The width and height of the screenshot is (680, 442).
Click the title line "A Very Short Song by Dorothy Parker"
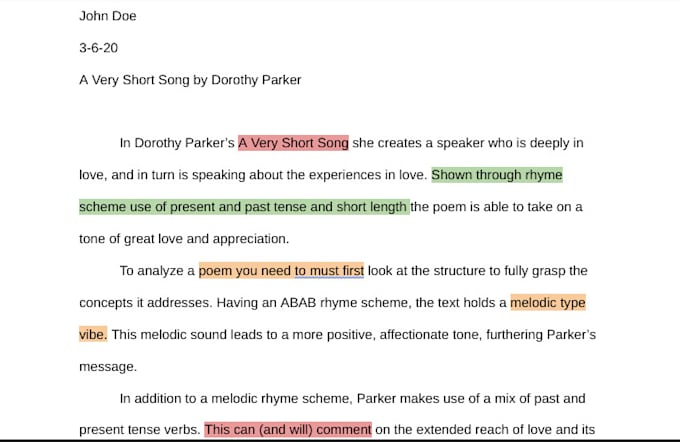coord(190,80)
